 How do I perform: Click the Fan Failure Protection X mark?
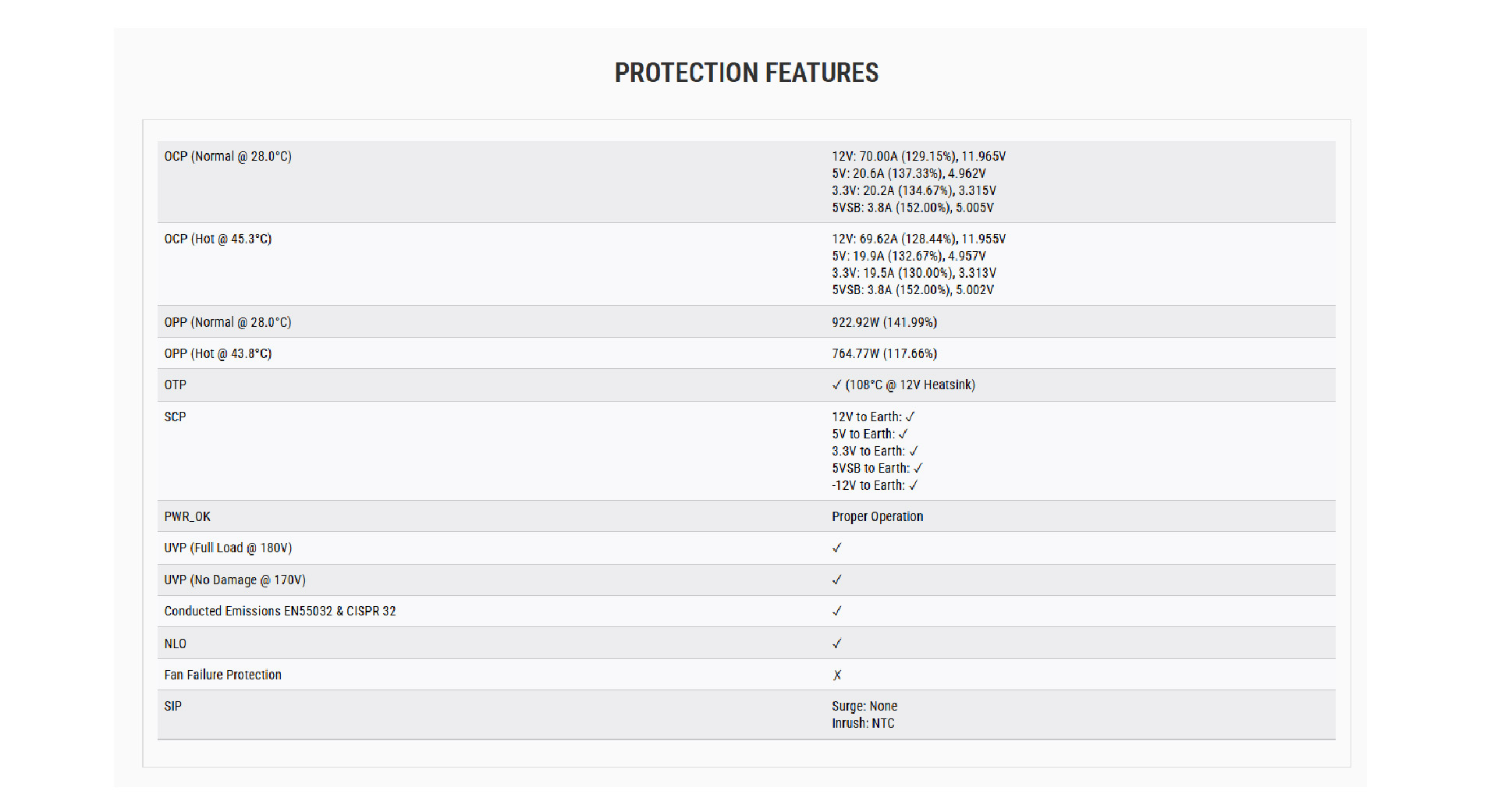[x=836, y=675]
